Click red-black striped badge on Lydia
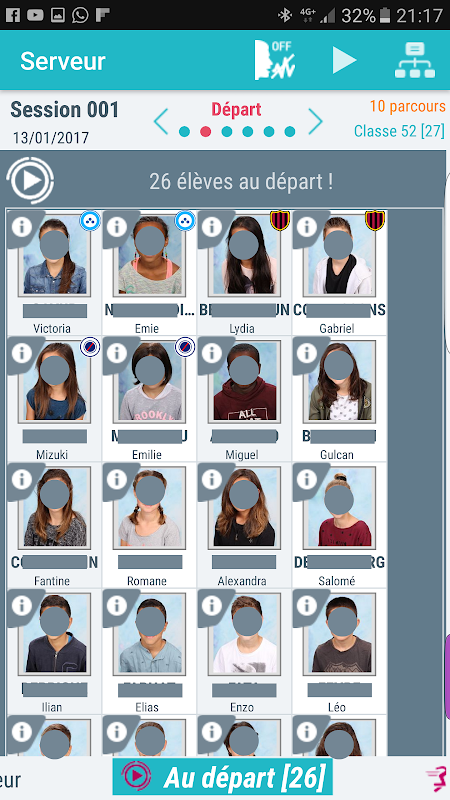The image size is (450, 800). click(280, 221)
